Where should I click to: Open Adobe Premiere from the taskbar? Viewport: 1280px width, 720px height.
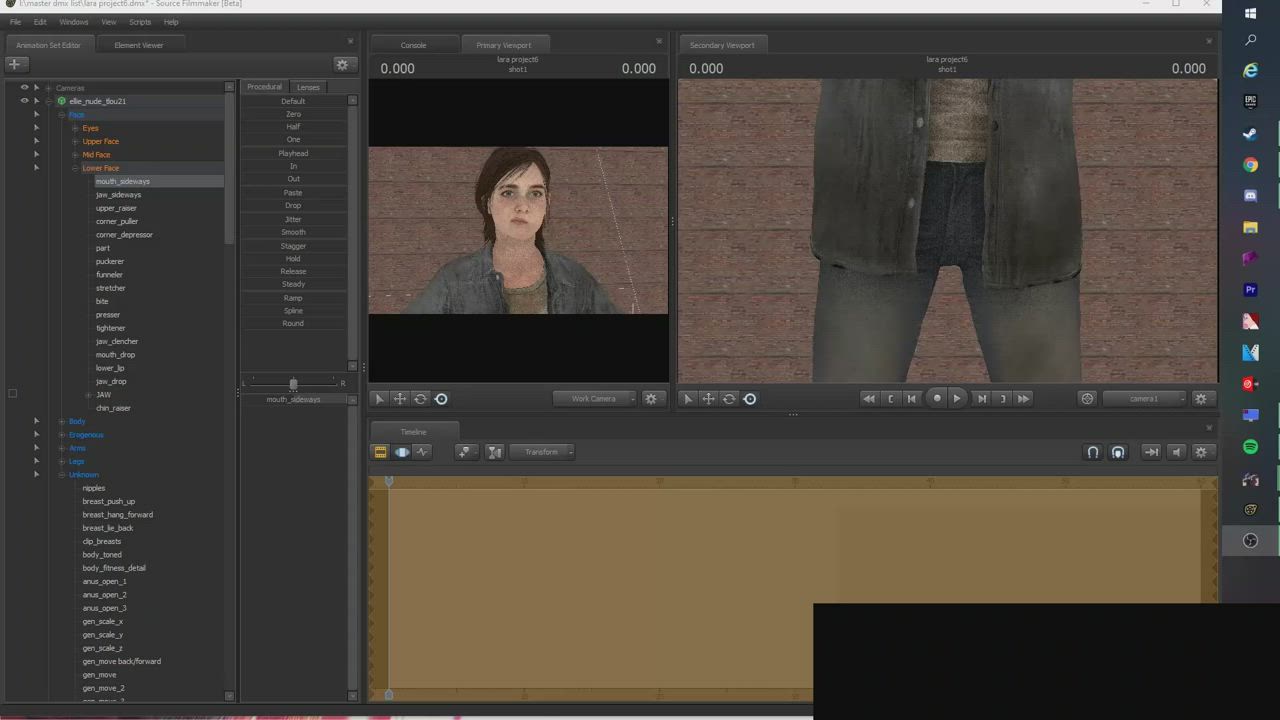(1250, 290)
